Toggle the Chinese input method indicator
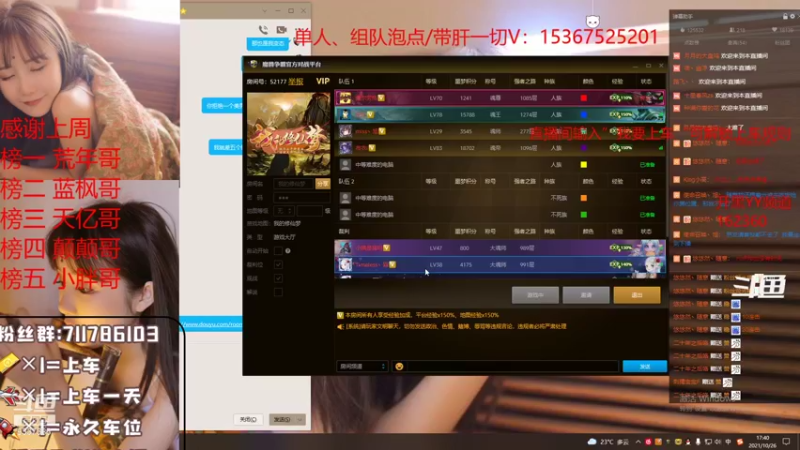The height and width of the screenshot is (450, 800). coord(729,442)
